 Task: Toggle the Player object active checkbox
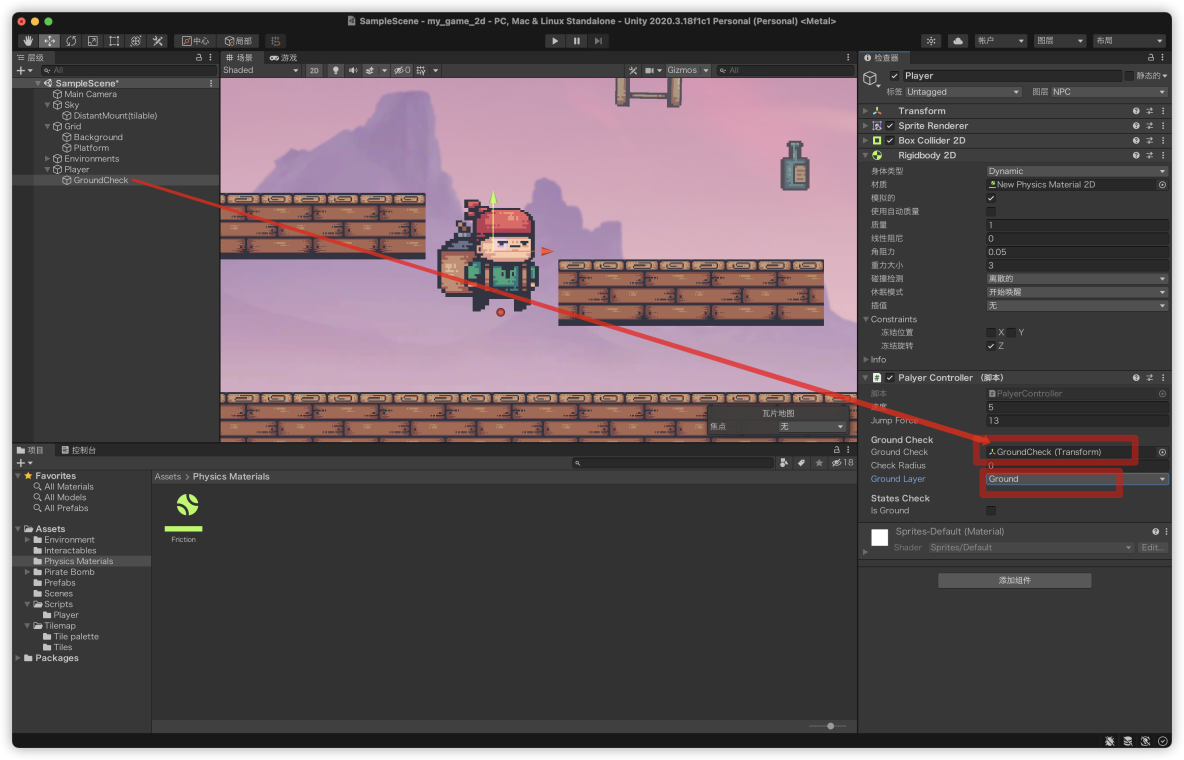(x=894, y=76)
